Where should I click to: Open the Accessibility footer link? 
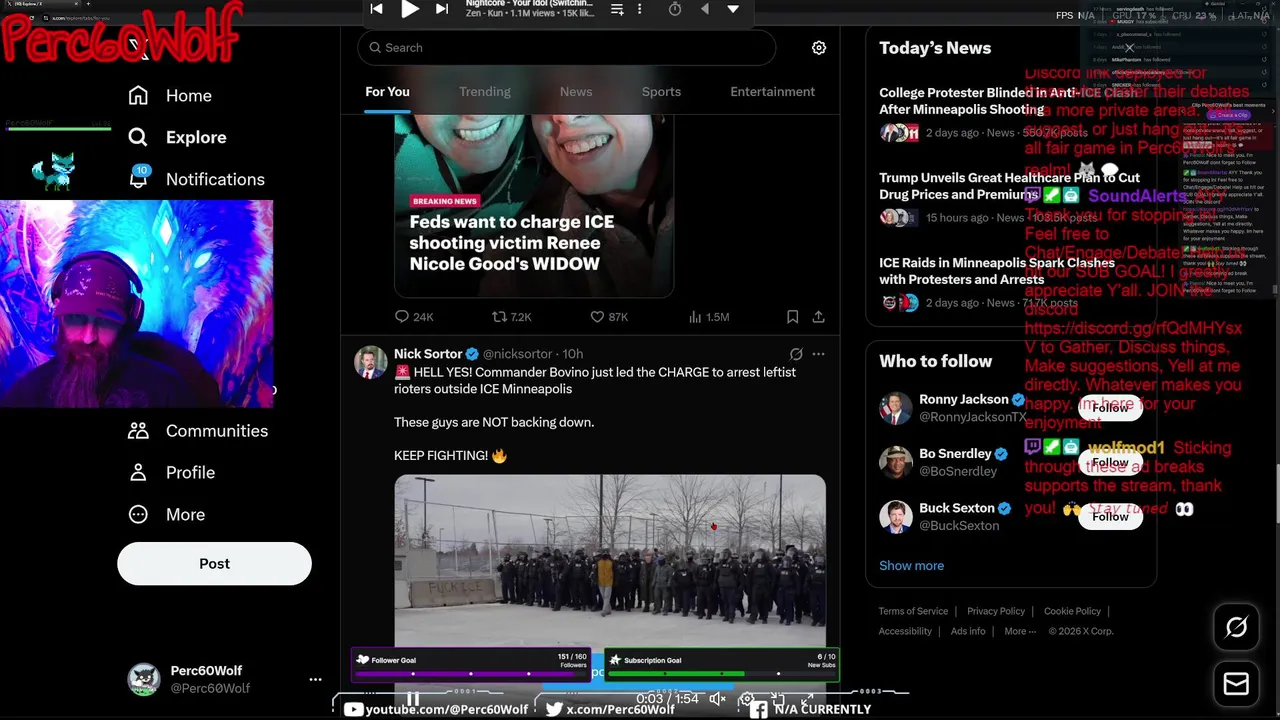(905, 631)
